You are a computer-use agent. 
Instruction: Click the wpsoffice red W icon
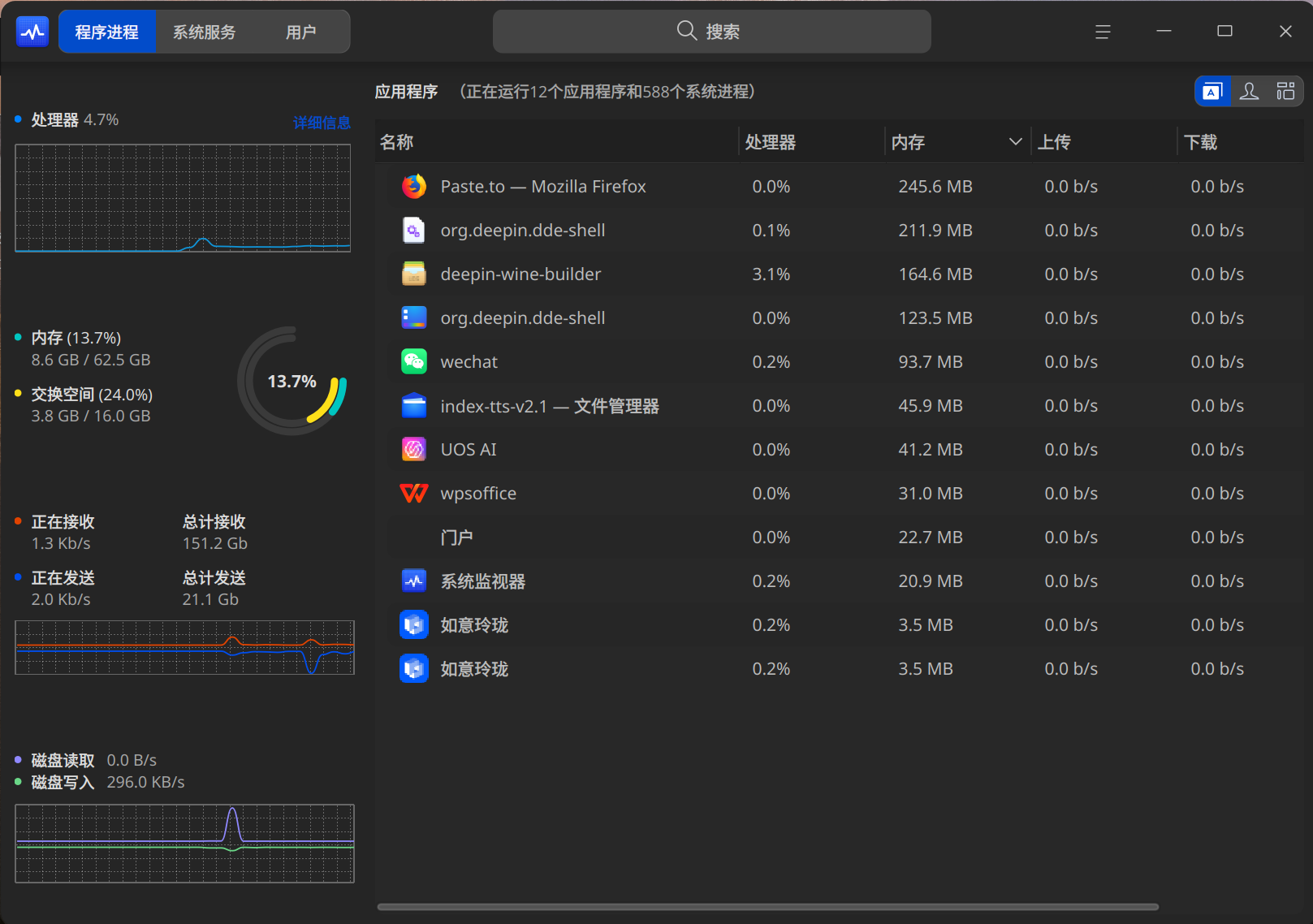[x=414, y=494]
